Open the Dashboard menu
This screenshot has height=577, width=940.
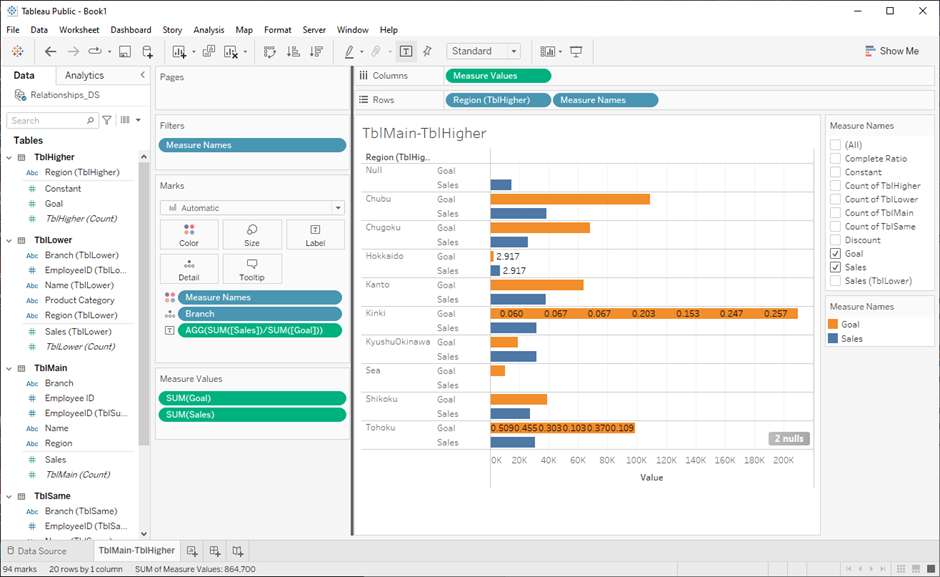(x=131, y=29)
